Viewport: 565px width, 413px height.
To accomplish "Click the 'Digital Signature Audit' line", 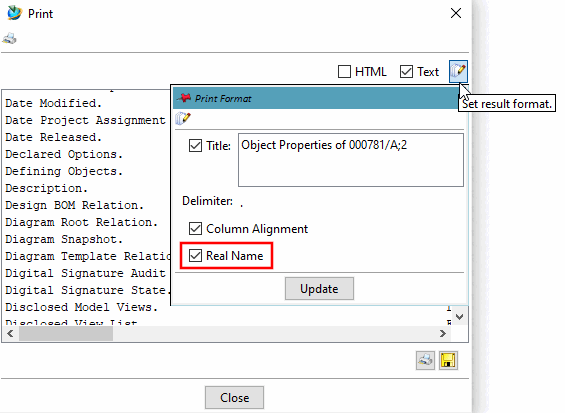I will 85,273.
